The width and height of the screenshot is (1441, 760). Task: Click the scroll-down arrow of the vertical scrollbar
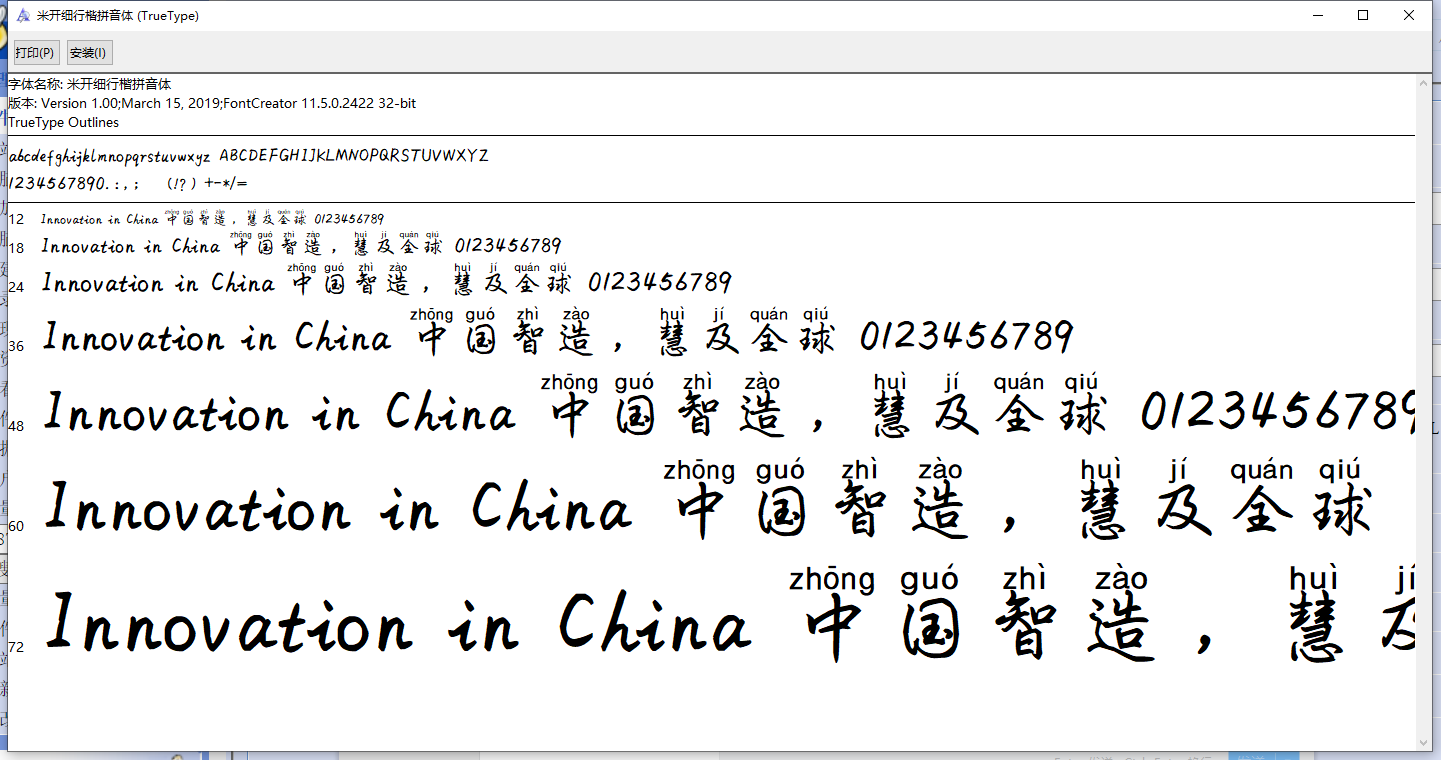(1424, 742)
